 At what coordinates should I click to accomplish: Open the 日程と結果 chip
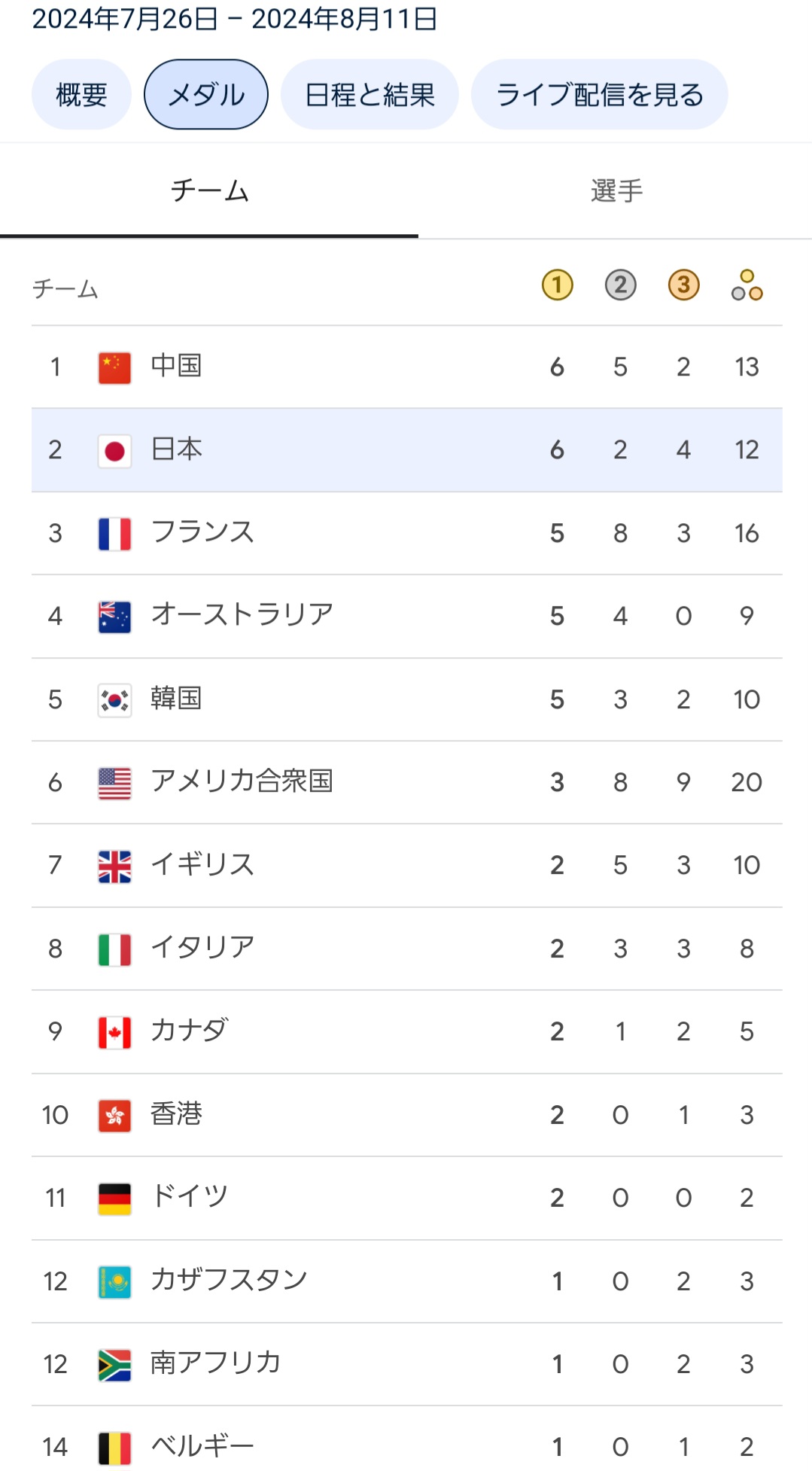click(370, 95)
